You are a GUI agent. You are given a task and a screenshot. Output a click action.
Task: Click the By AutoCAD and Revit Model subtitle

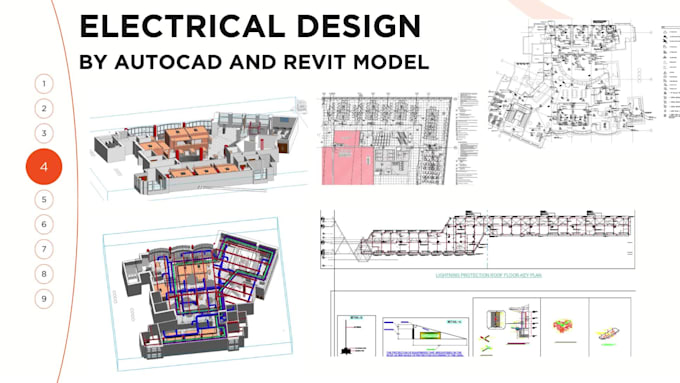pos(254,62)
